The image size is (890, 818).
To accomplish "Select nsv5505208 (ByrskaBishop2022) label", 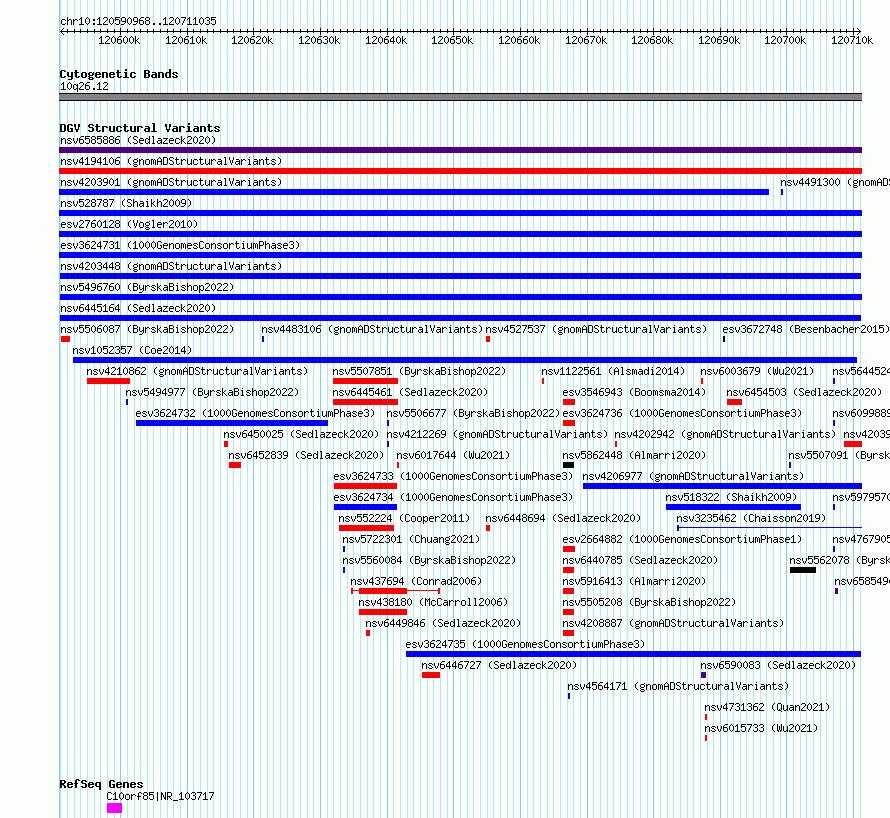I will [x=649, y=602].
